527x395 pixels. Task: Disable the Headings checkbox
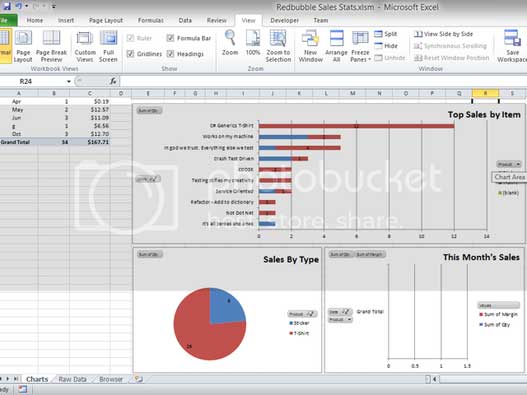pyautogui.click(x=170, y=54)
